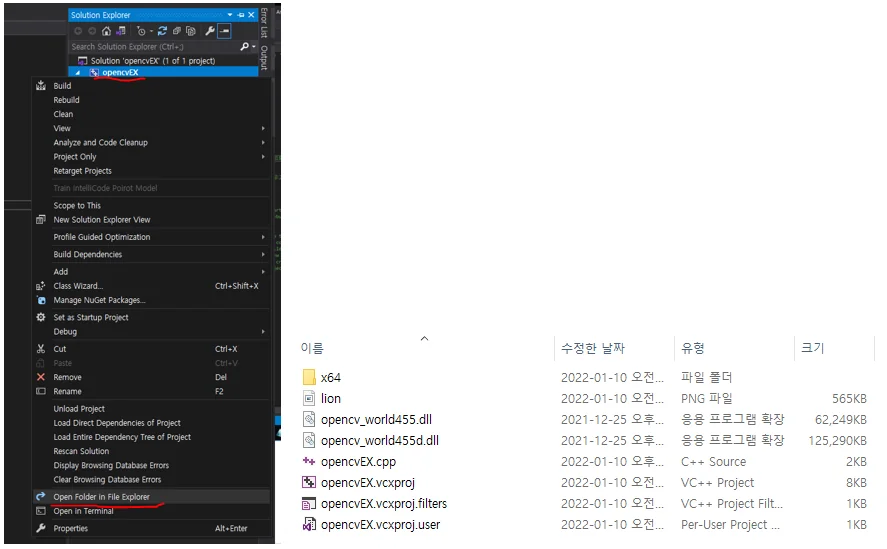Open Properties wrench icon in Solution Explorer toolbar
Viewport: 887px width, 549px height.
pos(210,31)
